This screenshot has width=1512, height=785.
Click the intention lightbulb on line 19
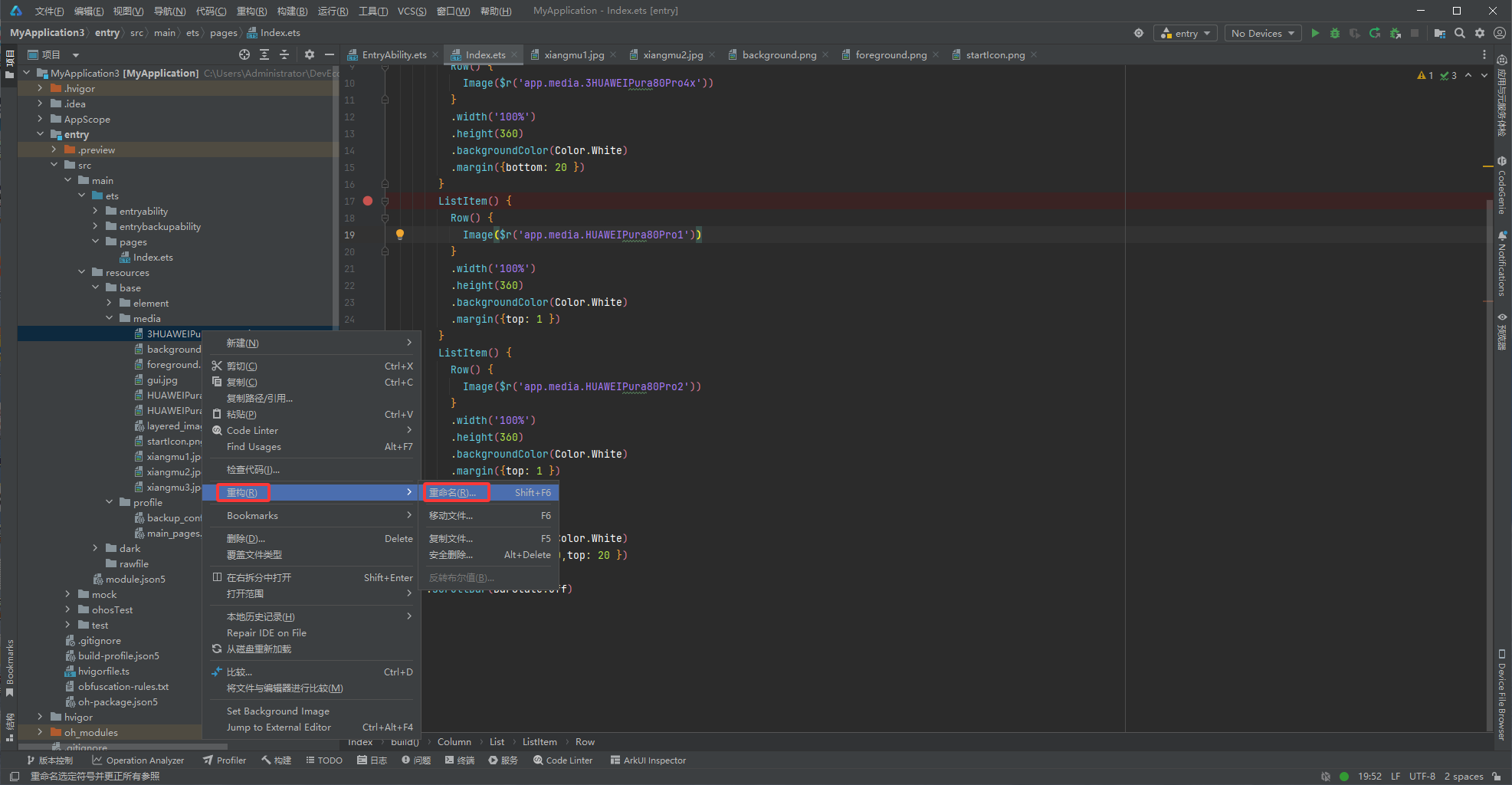pos(399,235)
